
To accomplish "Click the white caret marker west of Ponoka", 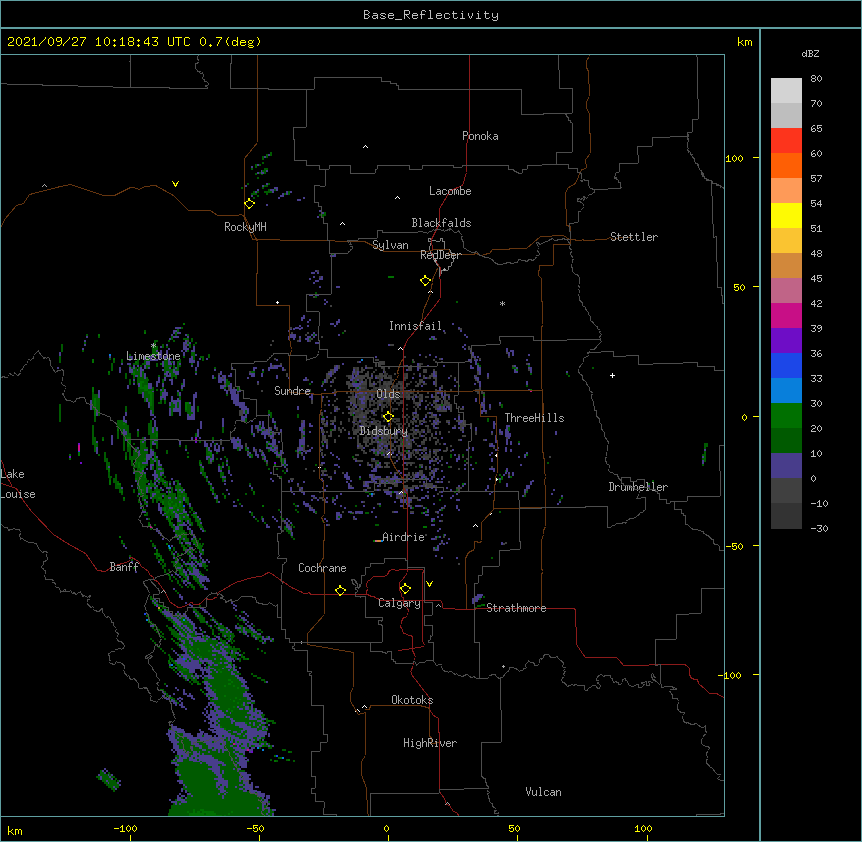I will (x=365, y=147).
